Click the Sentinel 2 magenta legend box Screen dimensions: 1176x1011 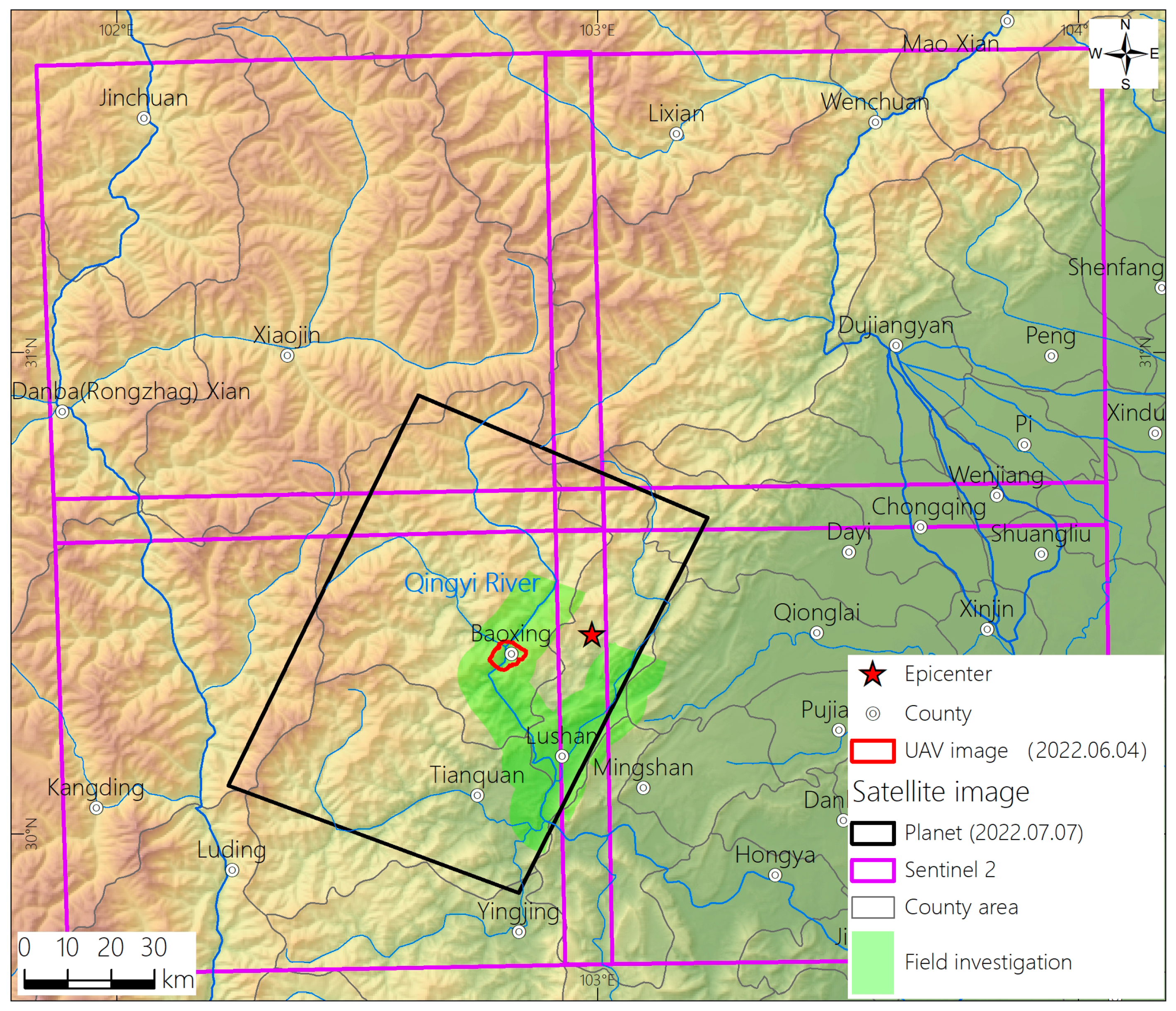pyautogui.click(x=873, y=870)
